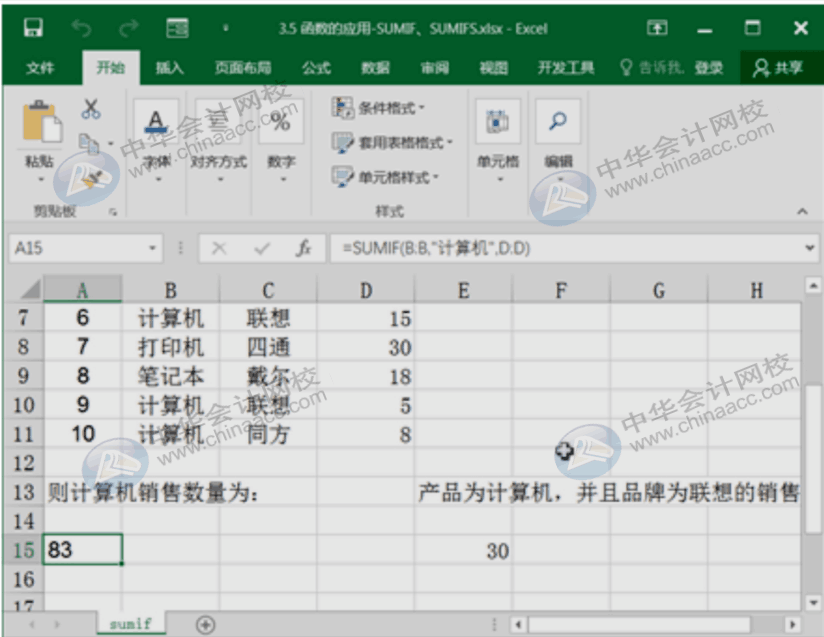824x637 pixels.
Task: Click cell C9 containing 戴尔
Action: (x=268, y=376)
